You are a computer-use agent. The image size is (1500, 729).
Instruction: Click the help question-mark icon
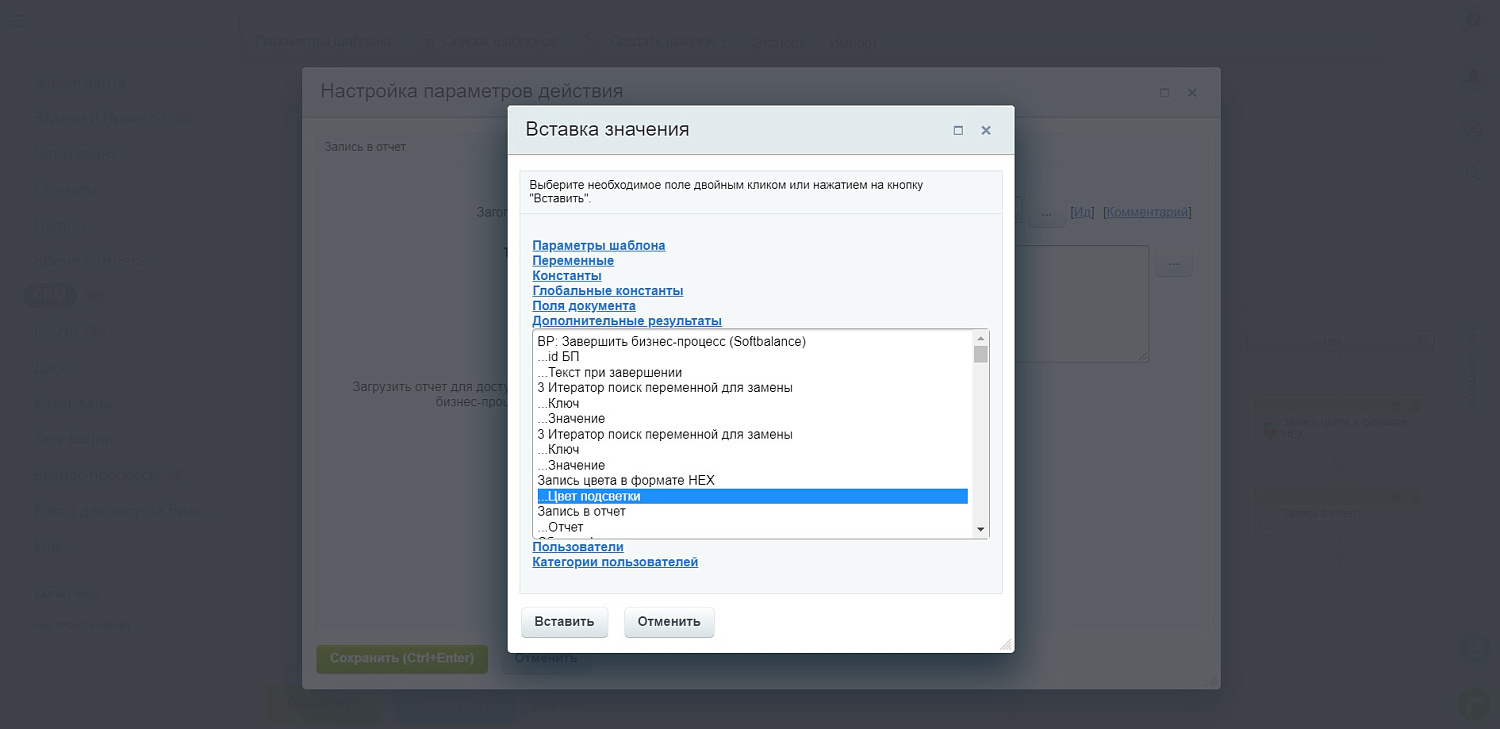coord(1474,20)
